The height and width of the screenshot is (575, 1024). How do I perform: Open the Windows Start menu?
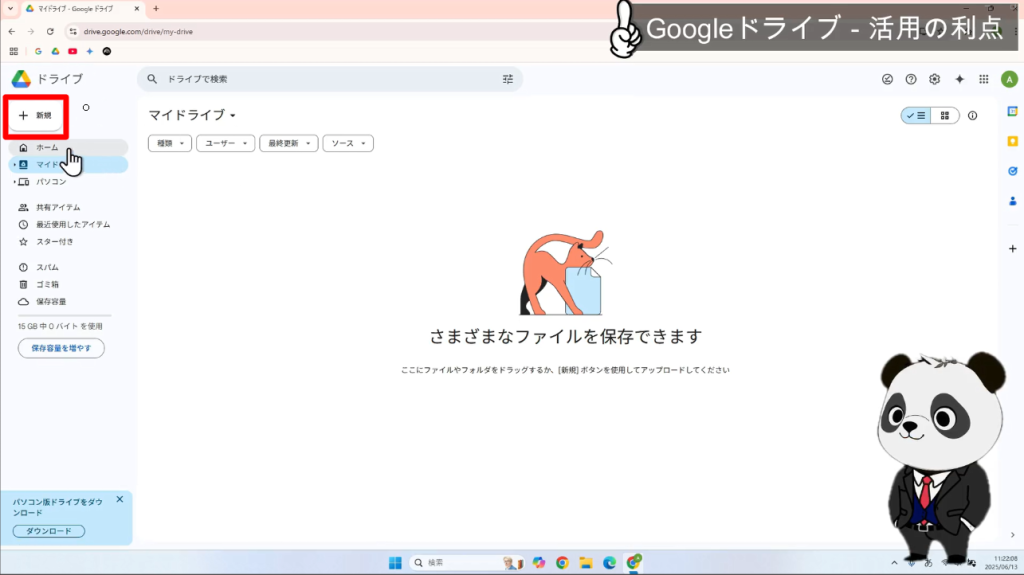pos(395,563)
